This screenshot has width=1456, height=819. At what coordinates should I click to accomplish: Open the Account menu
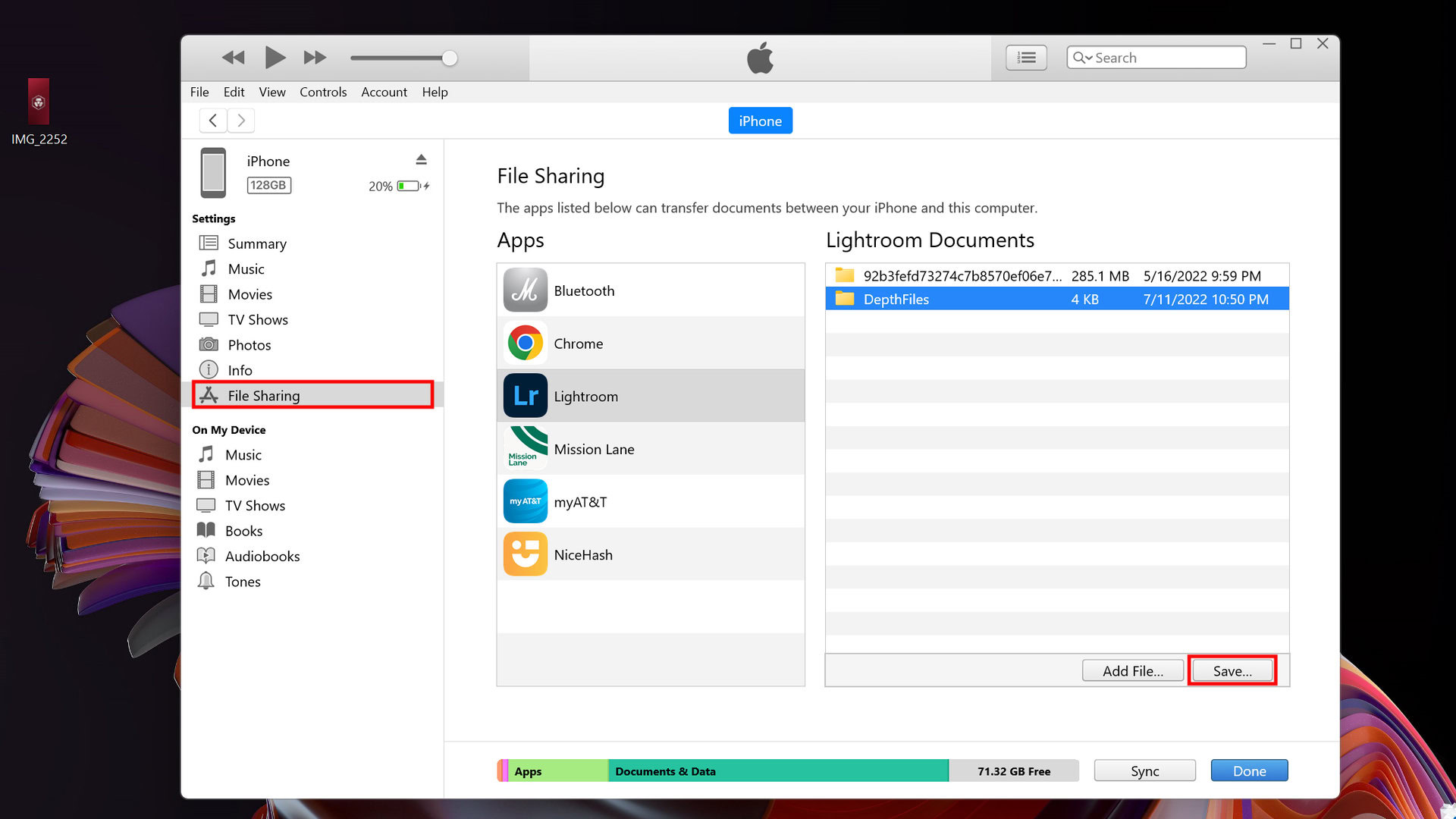click(384, 92)
